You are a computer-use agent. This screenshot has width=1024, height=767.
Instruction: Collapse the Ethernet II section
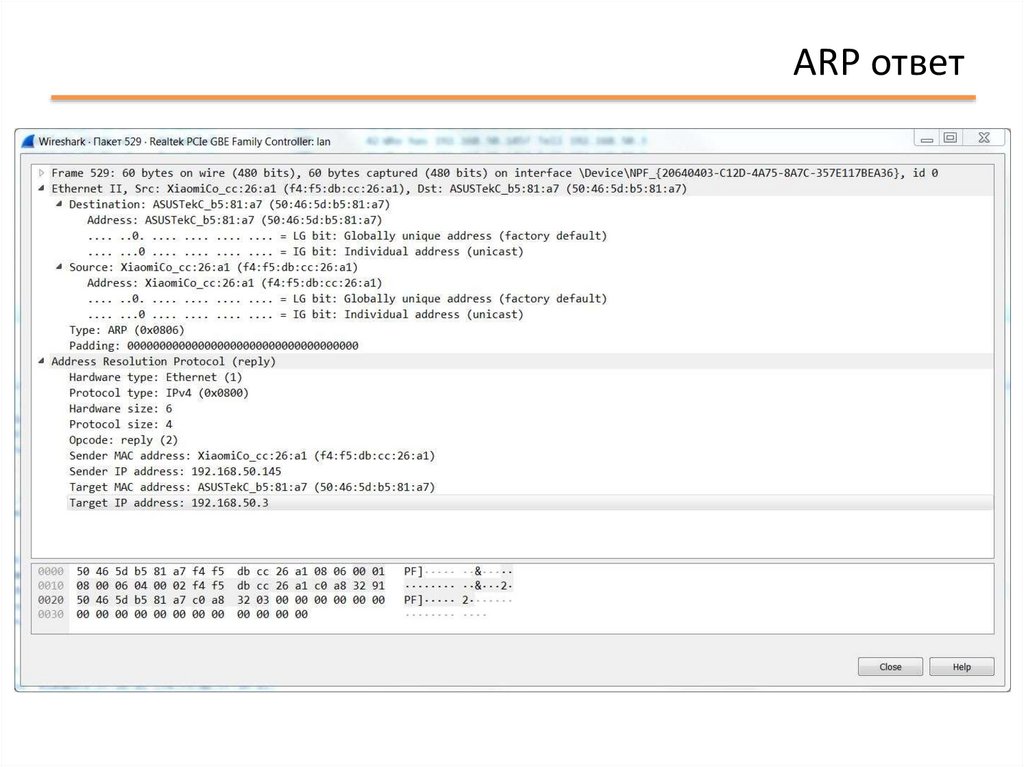pyautogui.click(x=41, y=188)
